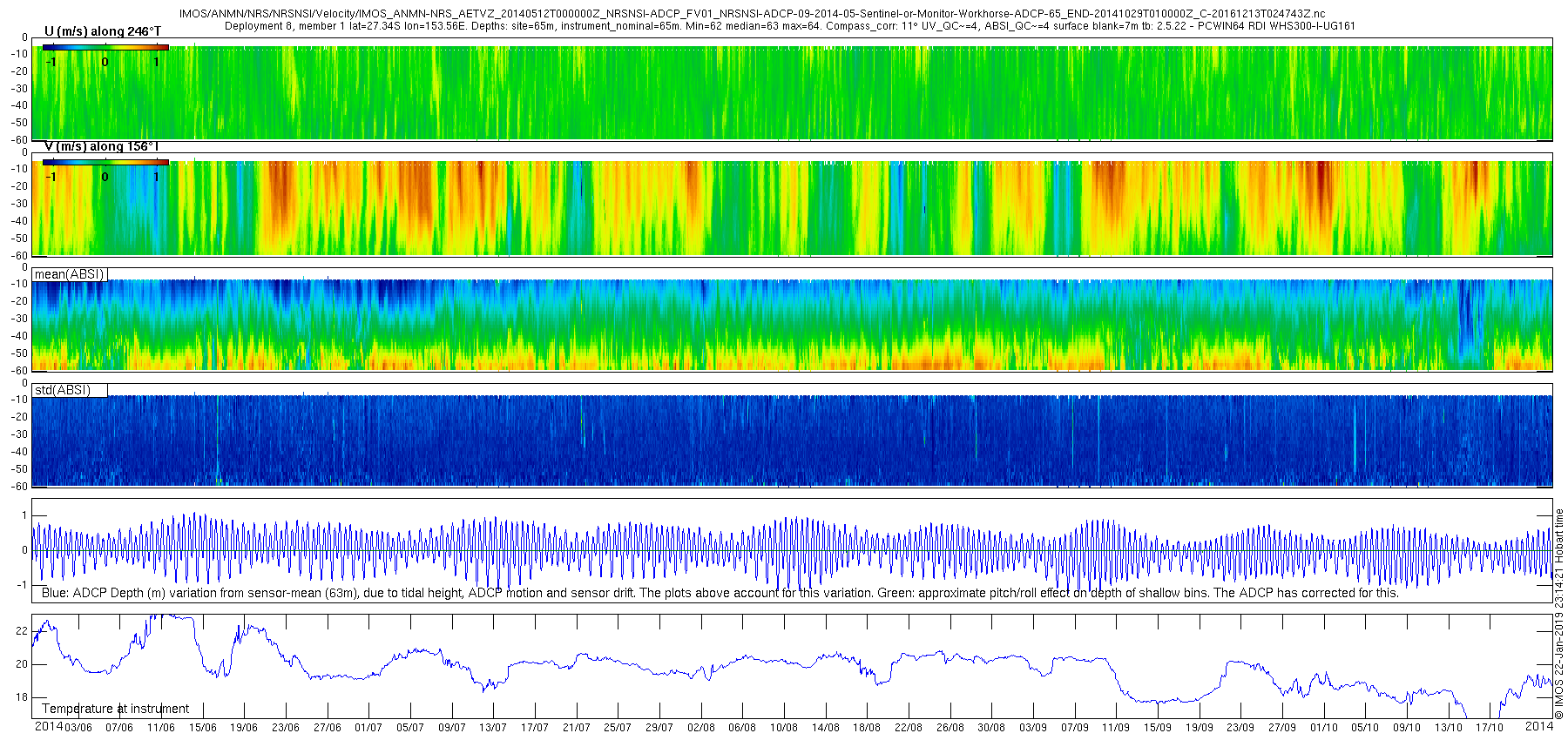The width and height of the screenshot is (1568, 740).
Task: Select the 15/06 date tick label
Action: tap(203, 728)
